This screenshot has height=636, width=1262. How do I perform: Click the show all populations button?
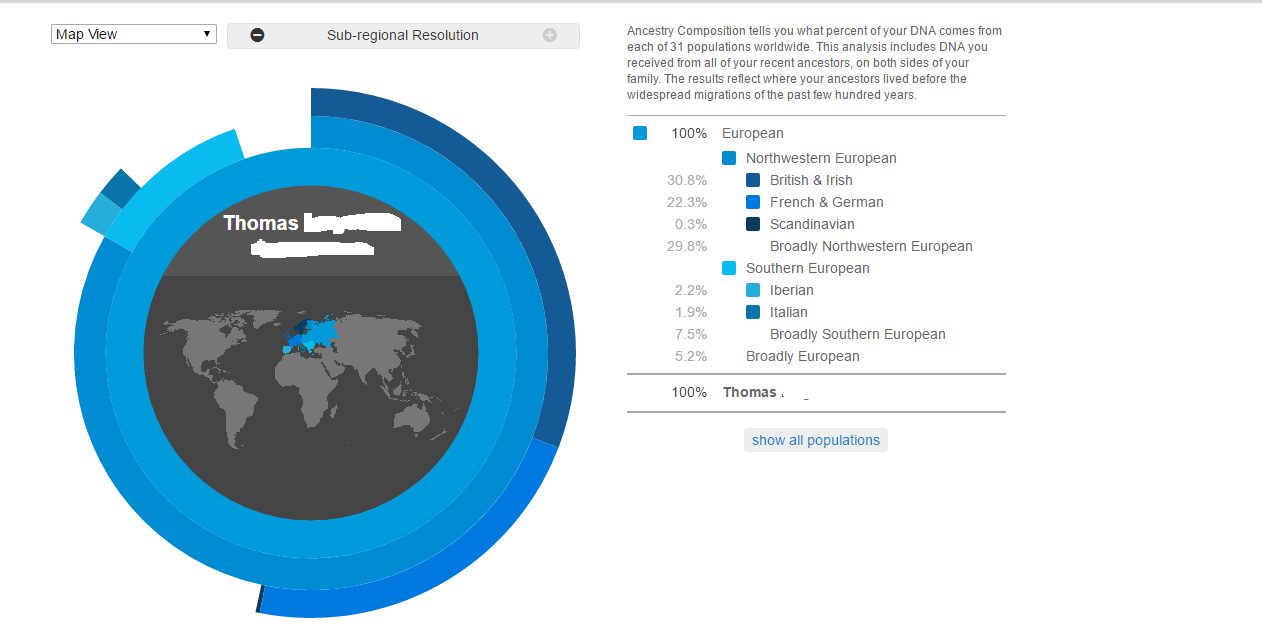(816, 440)
